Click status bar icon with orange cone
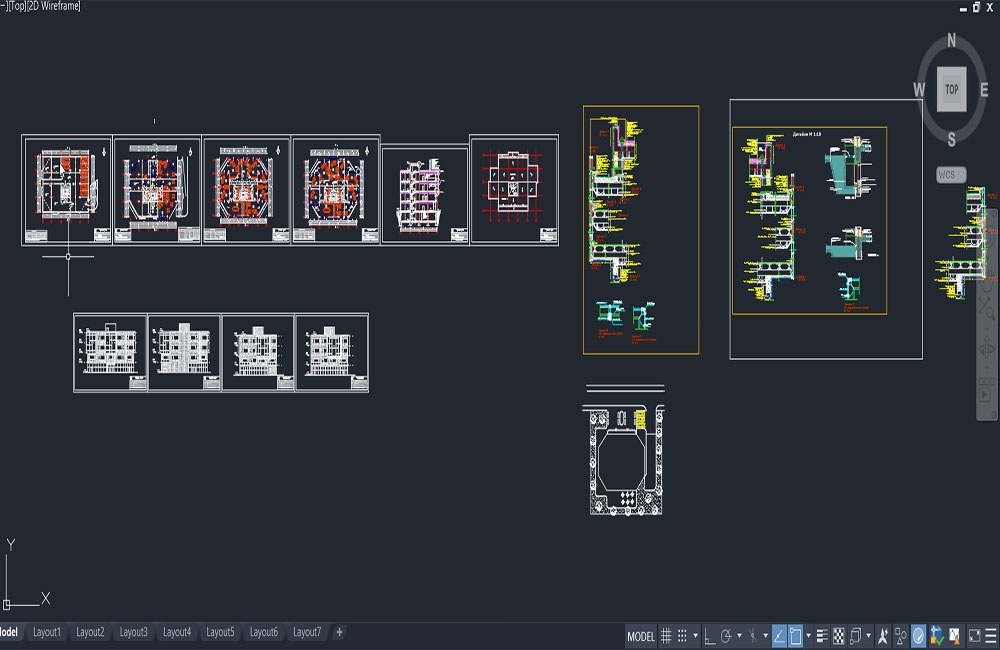The image size is (1000, 650). (955, 636)
